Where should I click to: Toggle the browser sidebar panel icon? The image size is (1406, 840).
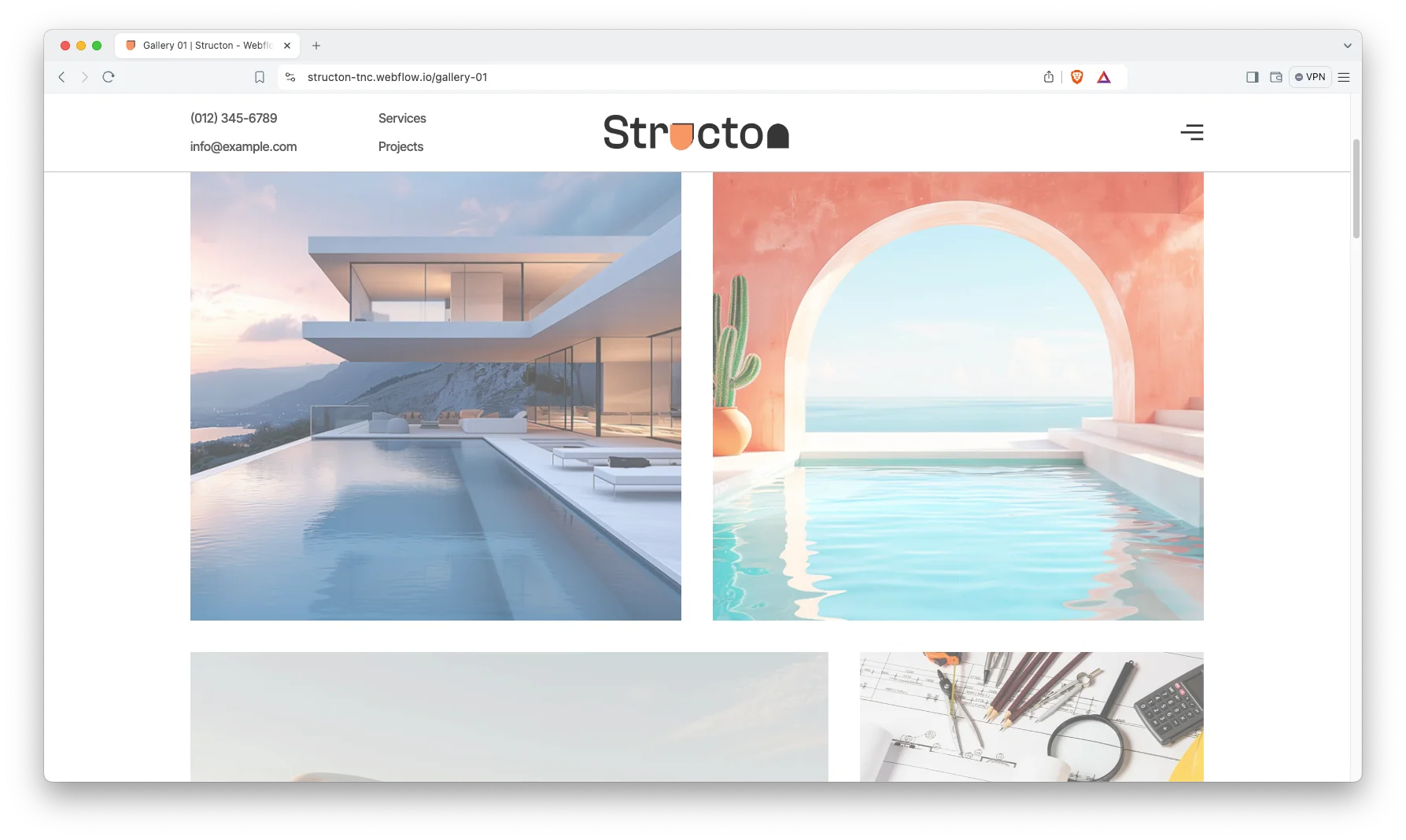pos(1252,77)
